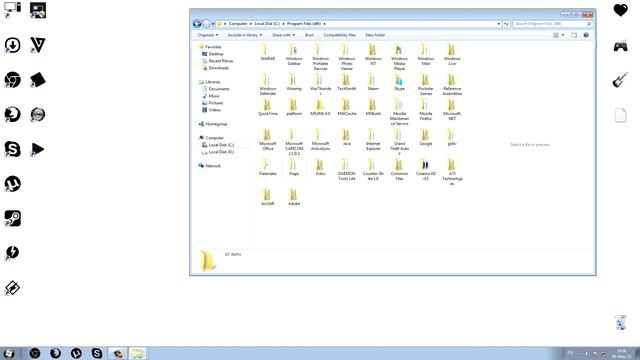Open the Share with dropdown
Image resolution: width=640 pixels, height=360 pixels.
[x=283, y=35]
